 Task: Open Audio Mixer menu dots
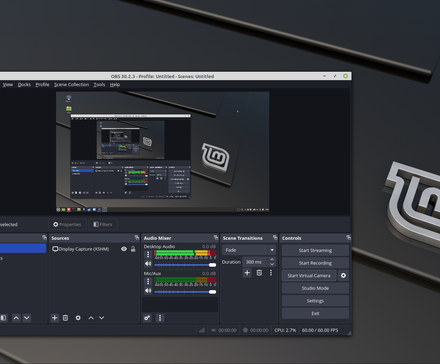[x=160, y=318]
